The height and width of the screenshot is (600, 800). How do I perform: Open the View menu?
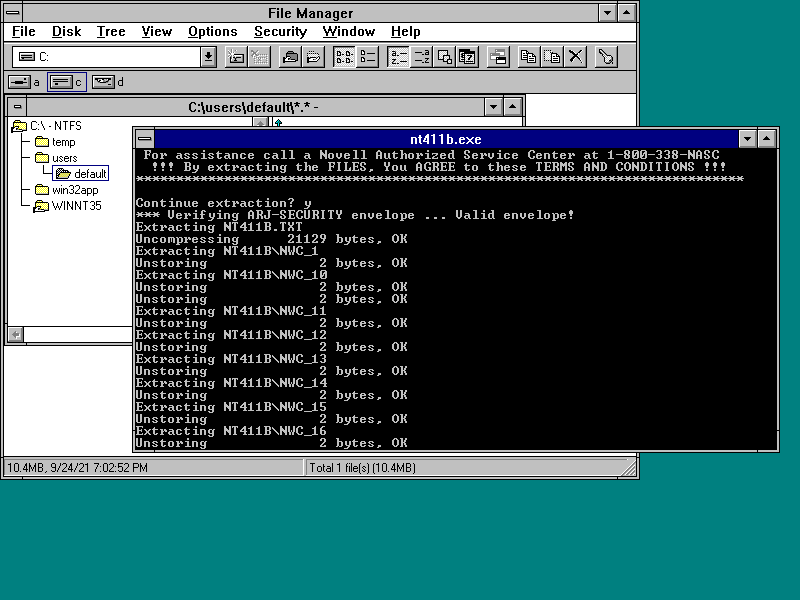click(157, 32)
